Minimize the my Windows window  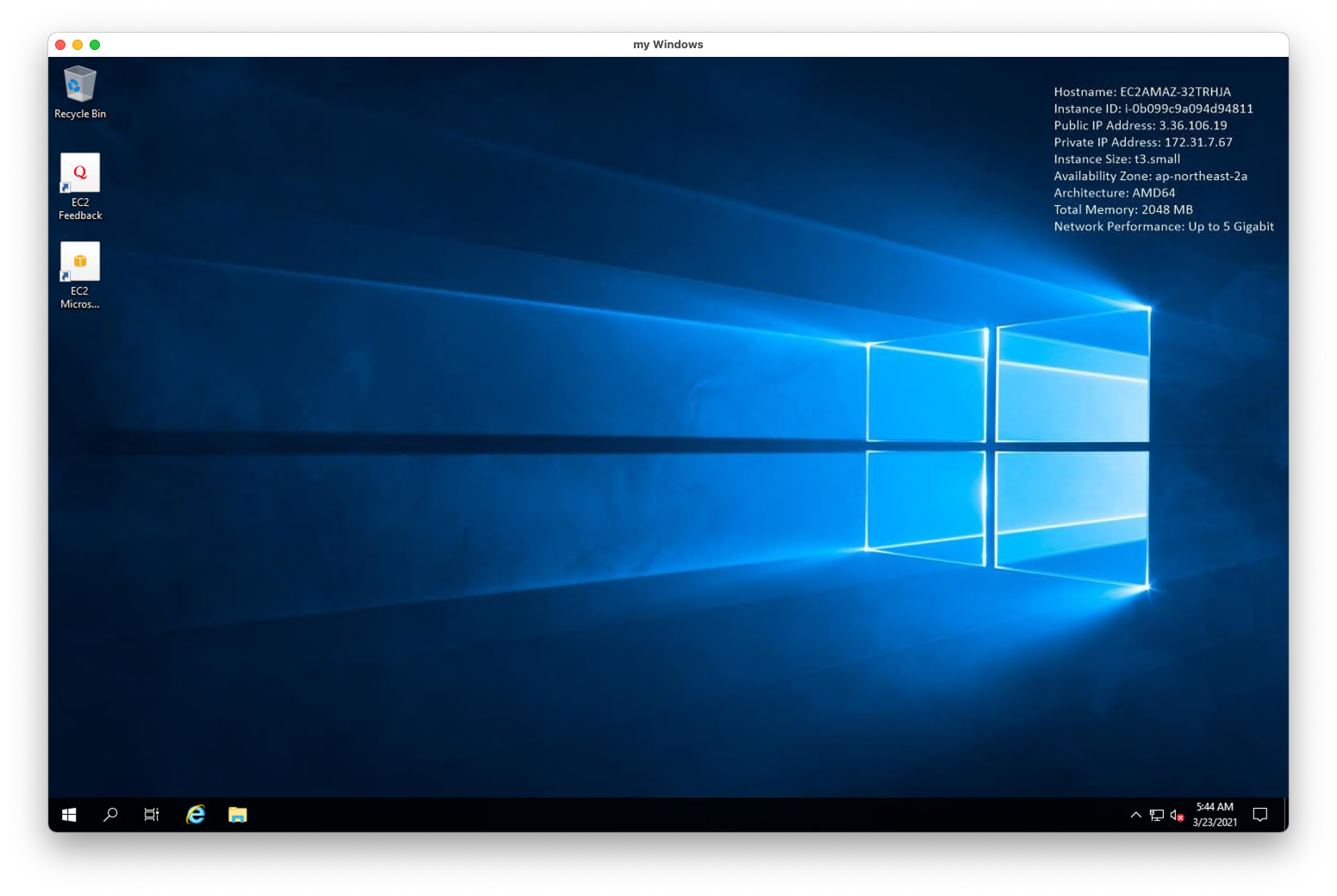point(78,45)
